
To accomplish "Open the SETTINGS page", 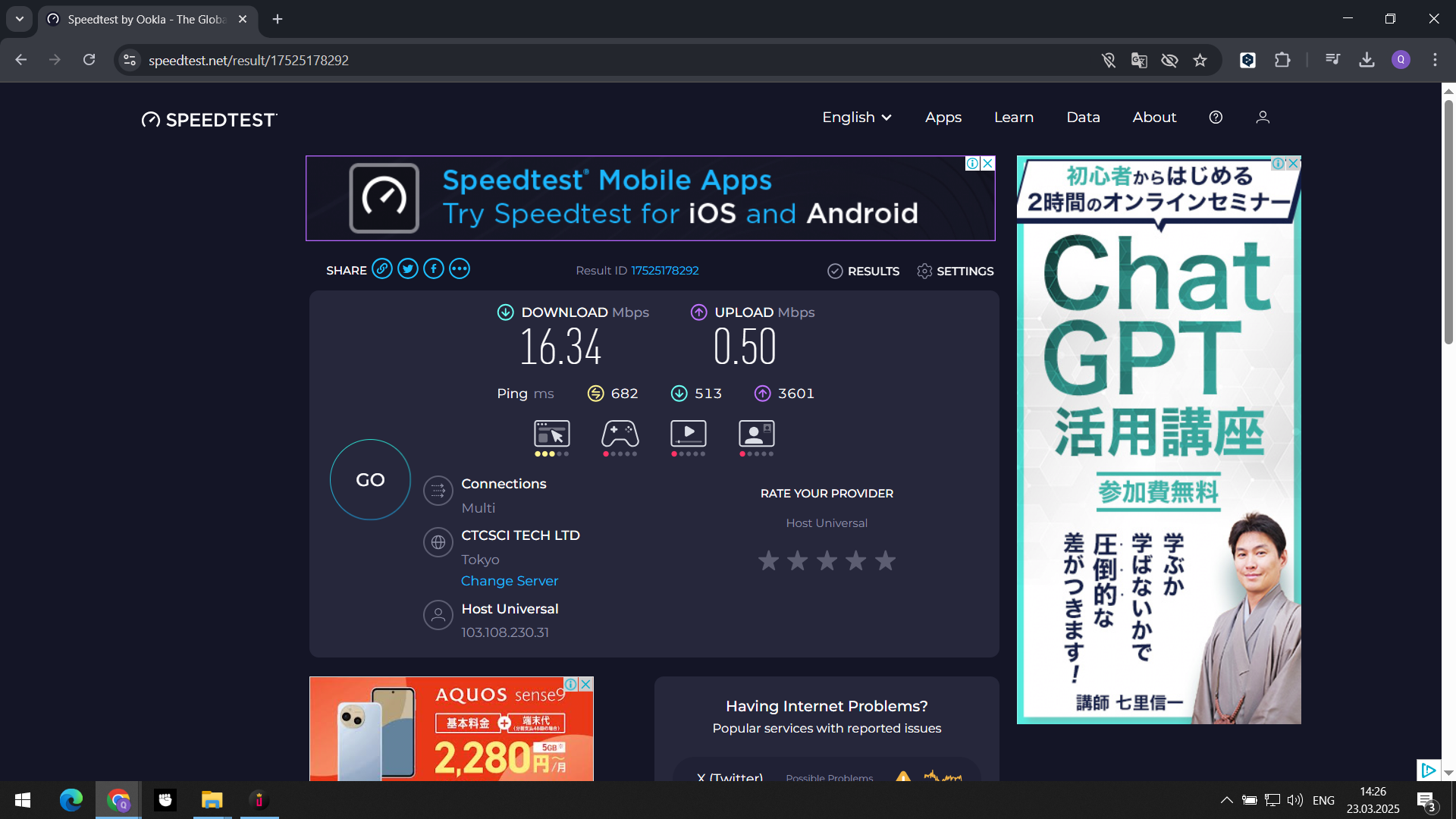I will (955, 271).
